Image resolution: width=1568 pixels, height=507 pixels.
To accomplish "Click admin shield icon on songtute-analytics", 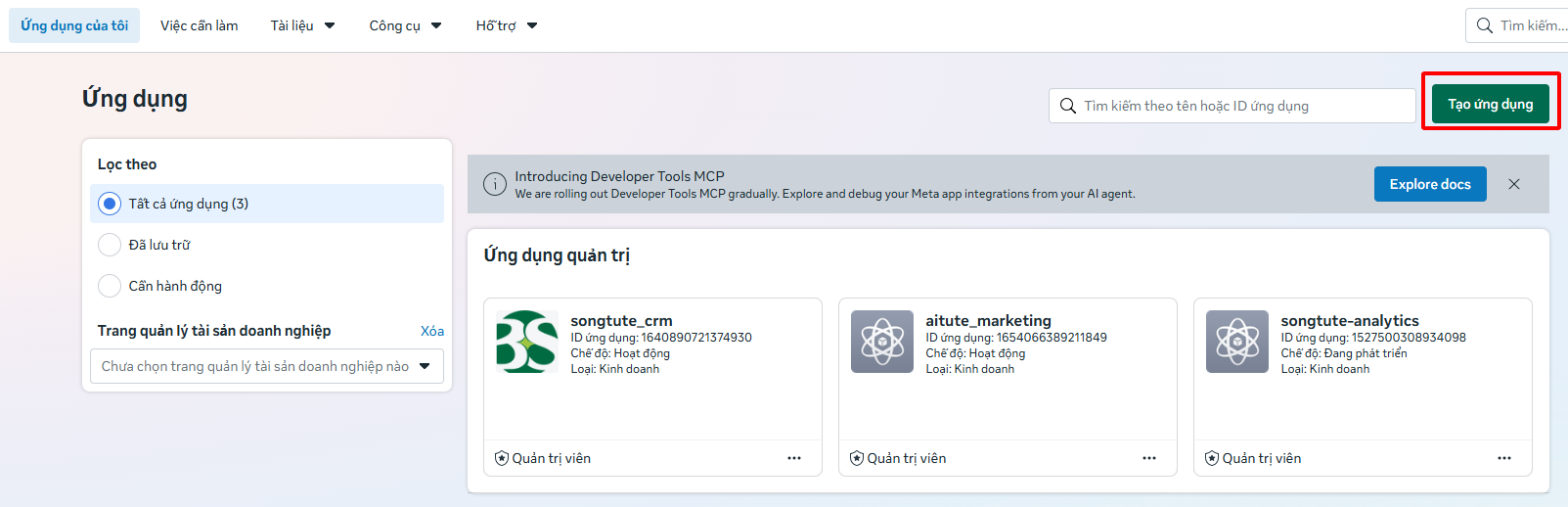I will pos(1212,458).
